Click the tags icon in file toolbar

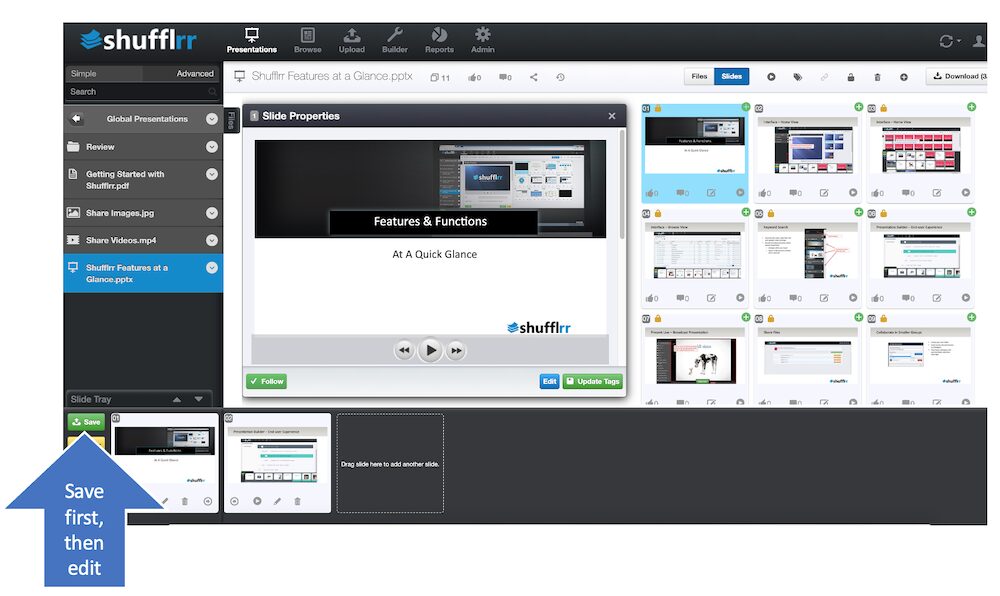[x=797, y=77]
